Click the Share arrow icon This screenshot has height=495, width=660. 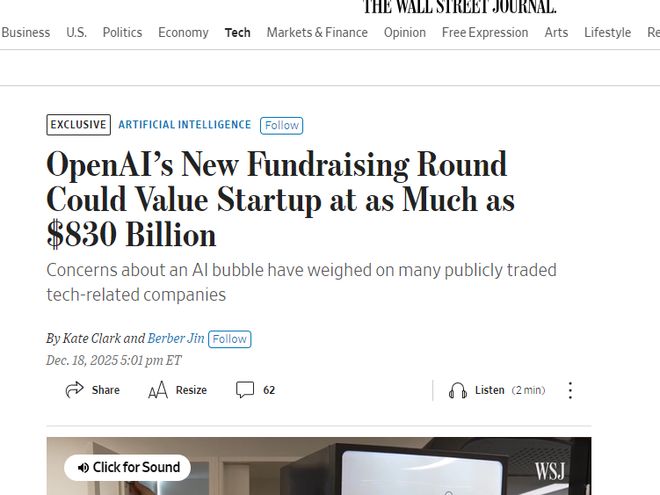[74, 390]
